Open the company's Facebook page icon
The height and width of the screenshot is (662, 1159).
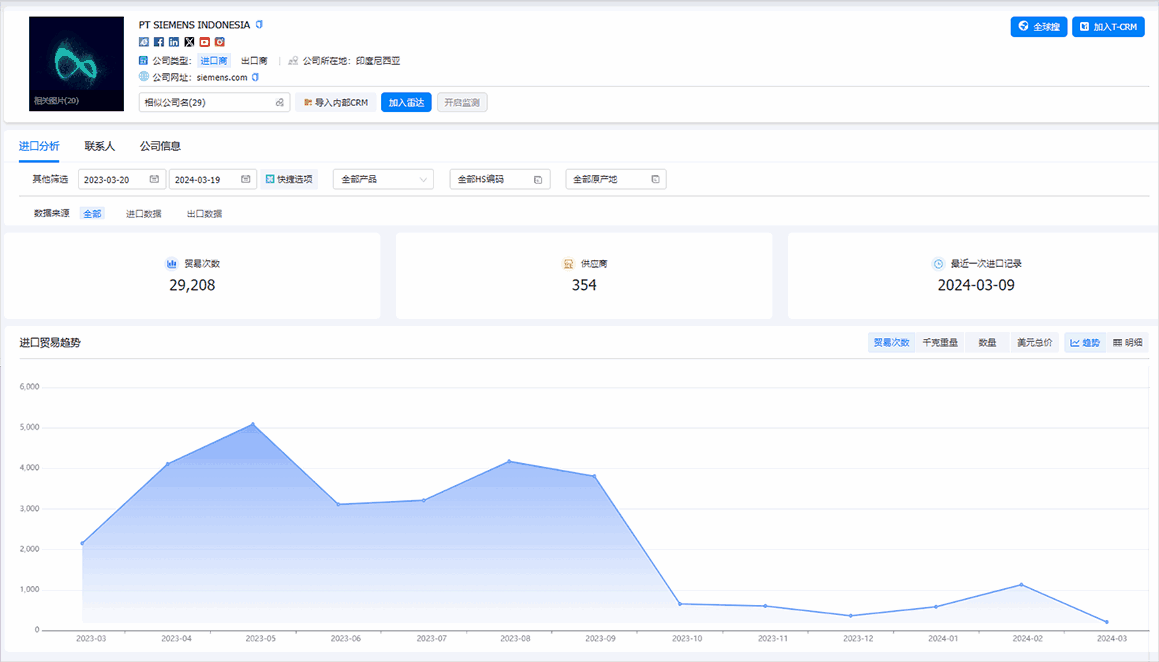[159, 42]
